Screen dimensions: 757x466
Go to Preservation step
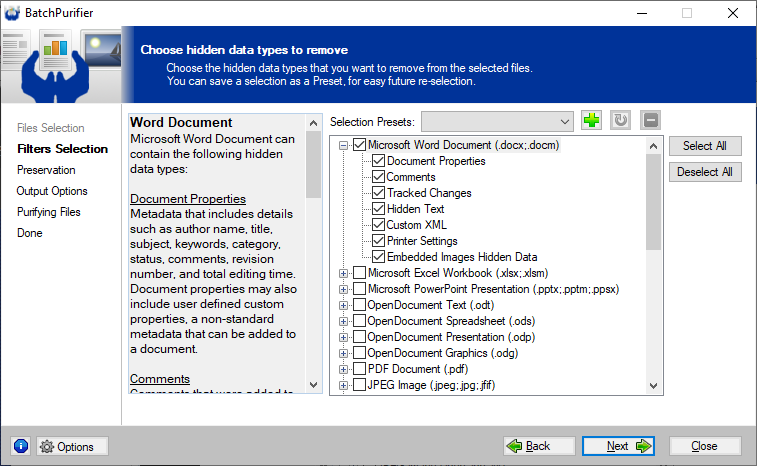point(46,170)
